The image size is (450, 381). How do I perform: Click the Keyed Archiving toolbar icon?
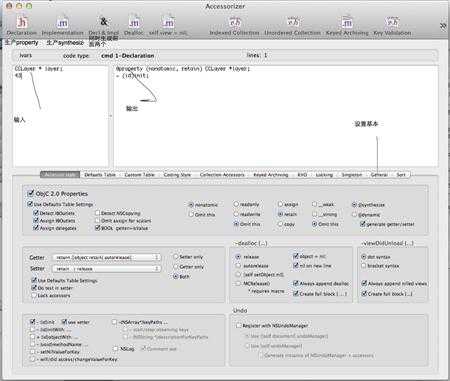347,23
